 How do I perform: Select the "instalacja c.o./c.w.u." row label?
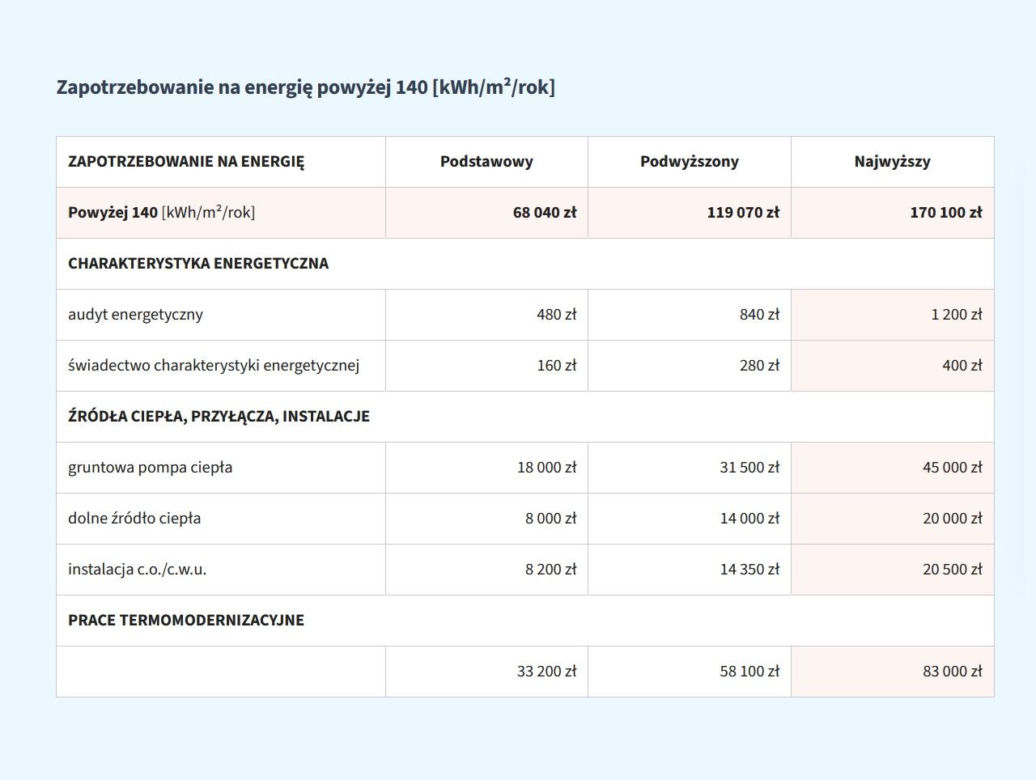click(137, 569)
